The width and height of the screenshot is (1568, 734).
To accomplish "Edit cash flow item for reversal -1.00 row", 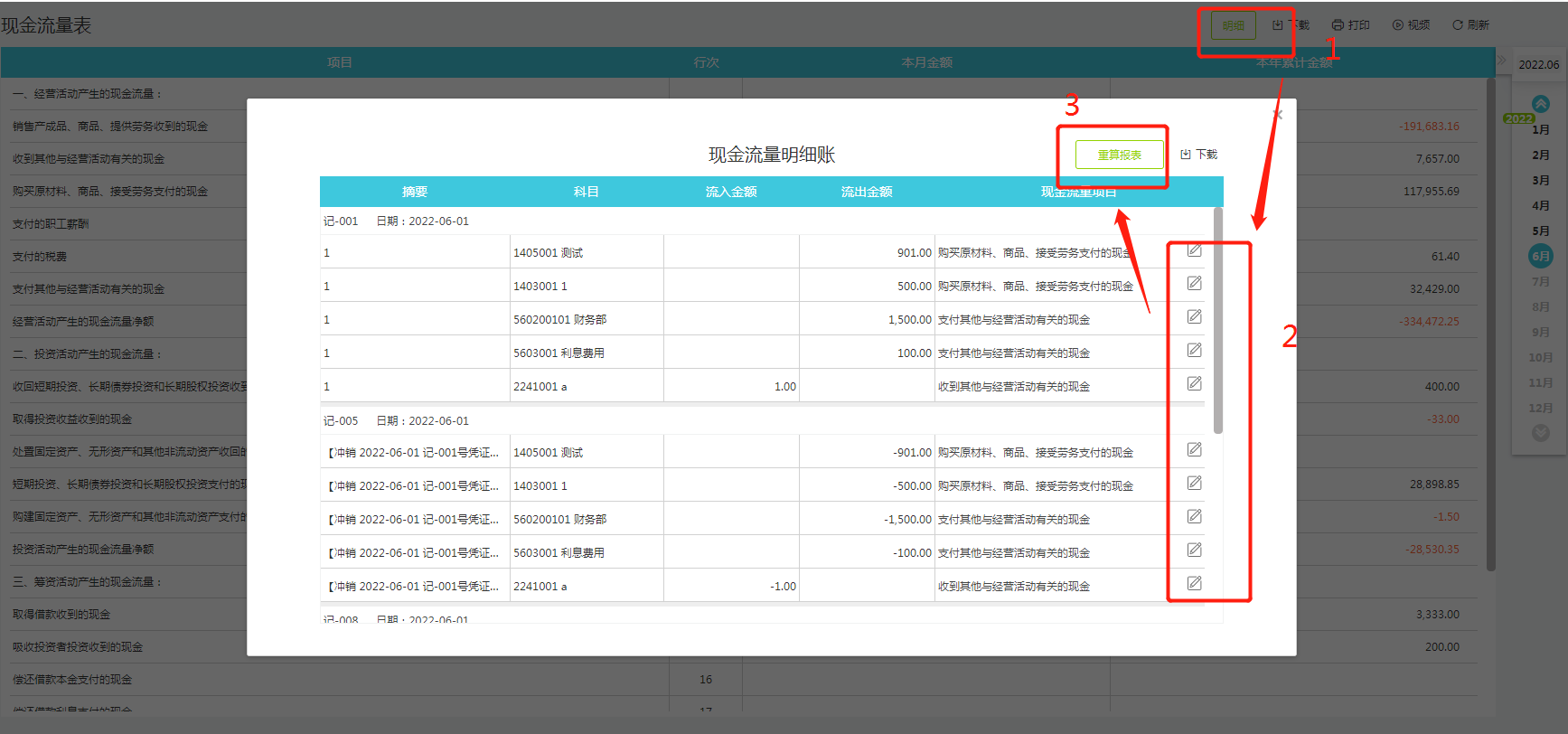I will [1194, 584].
